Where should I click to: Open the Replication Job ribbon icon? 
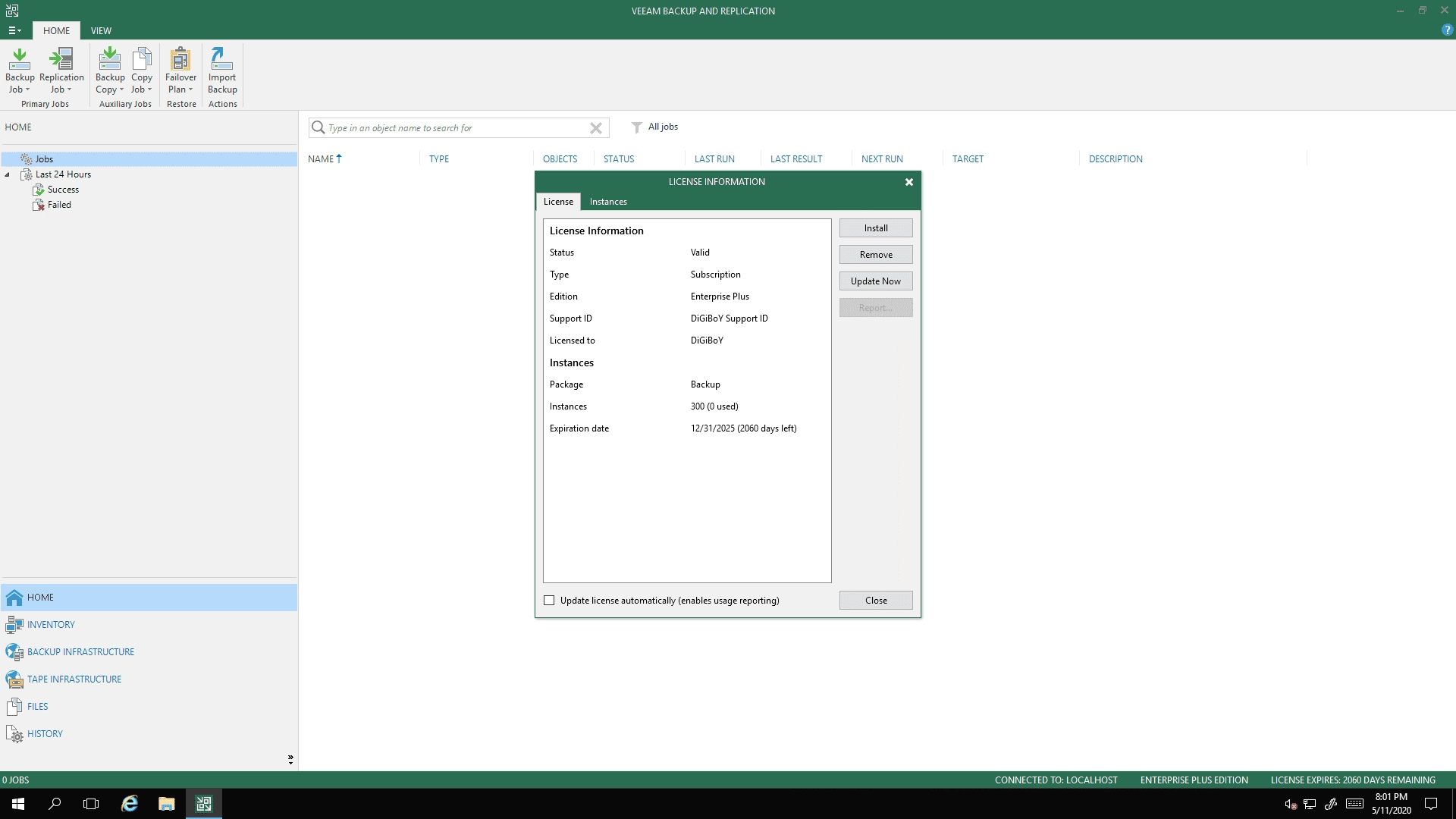61,58
